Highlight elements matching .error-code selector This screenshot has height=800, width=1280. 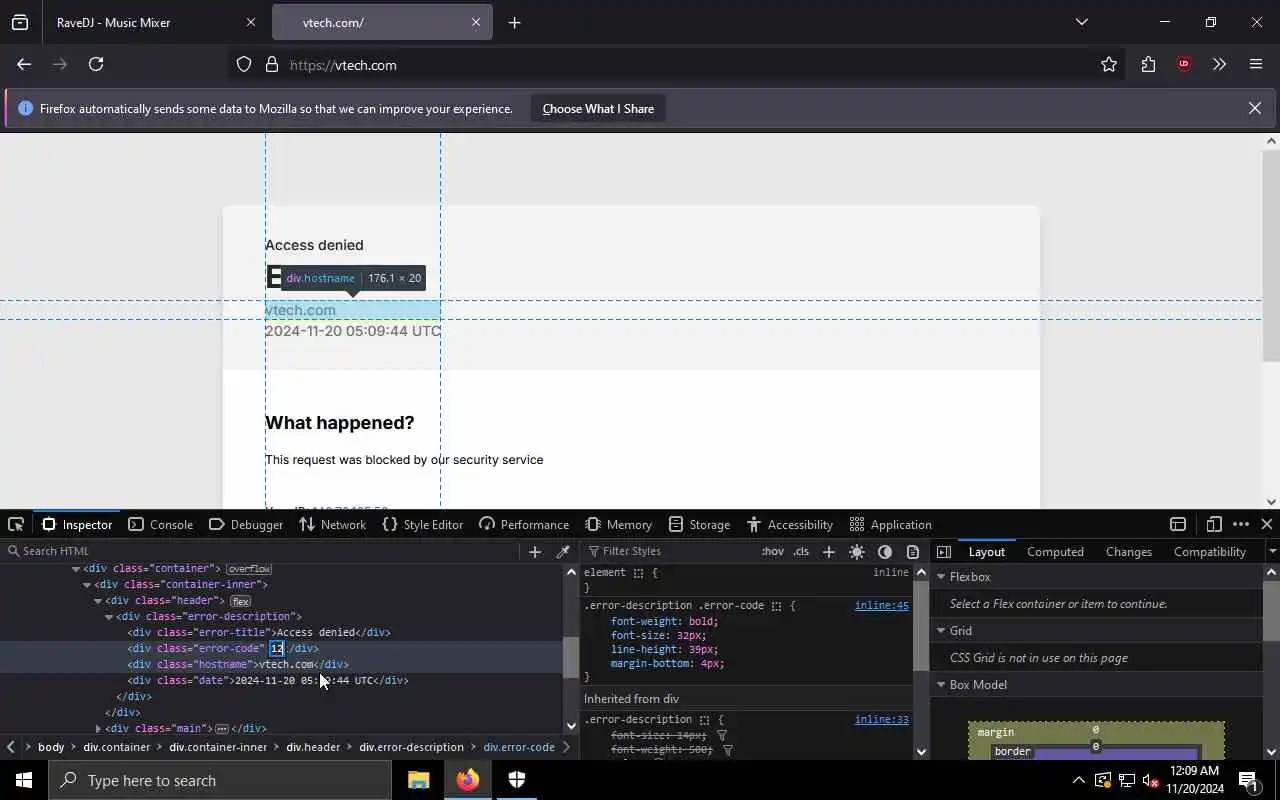pyautogui.click(x=776, y=606)
